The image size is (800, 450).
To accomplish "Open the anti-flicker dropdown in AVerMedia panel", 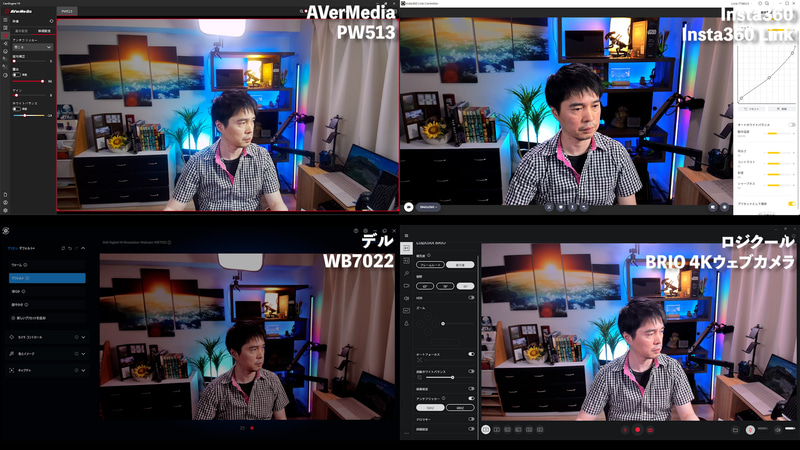I will pyautogui.click(x=33, y=47).
